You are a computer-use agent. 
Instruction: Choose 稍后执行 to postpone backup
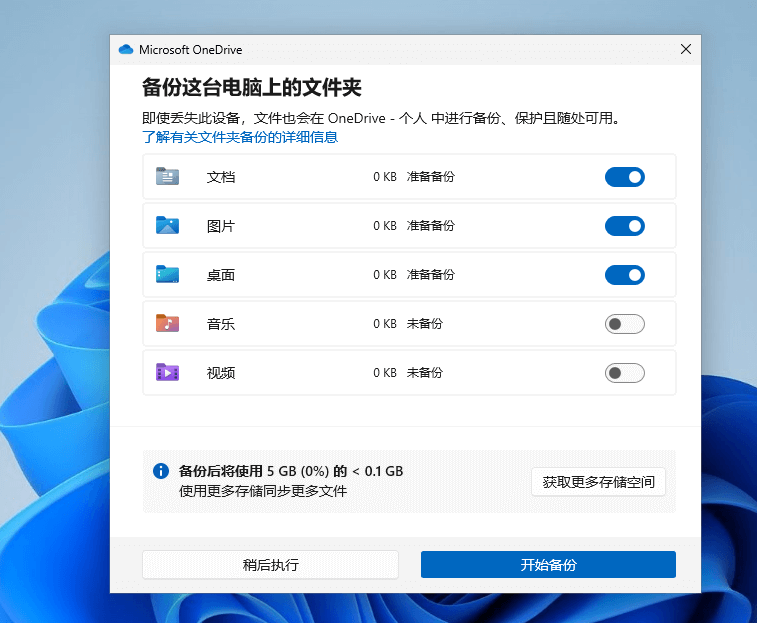[270, 565]
